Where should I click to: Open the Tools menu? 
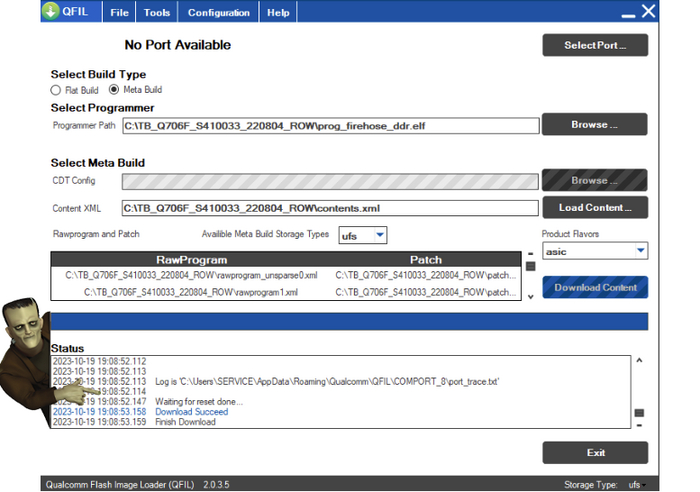(156, 13)
